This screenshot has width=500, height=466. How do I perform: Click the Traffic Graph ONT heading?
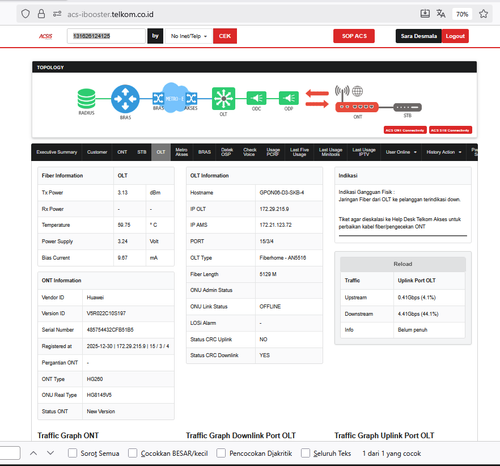tap(68, 436)
